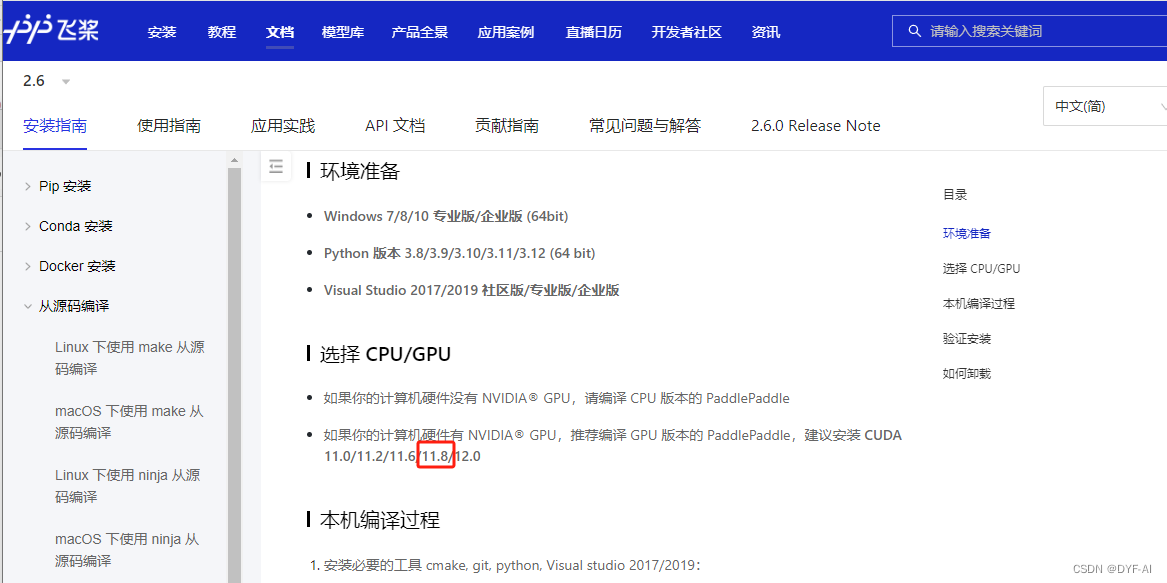Image resolution: width=1167 pixels, height=583 pixels.
Task: Click the sidebar scrollbar up arrow
Action: coord(234,159)
